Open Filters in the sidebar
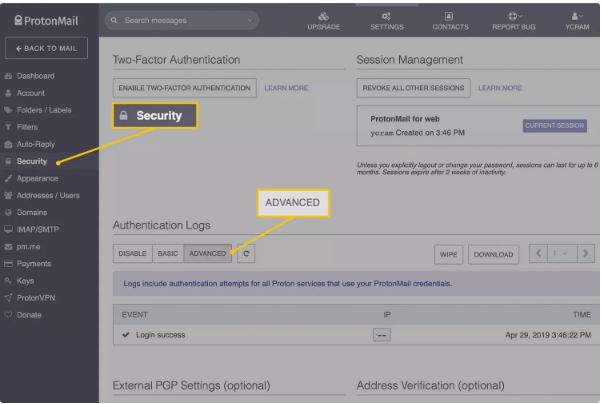Viewport: 602px width, 404px height. pyautogui.click(x=28, y=127)
